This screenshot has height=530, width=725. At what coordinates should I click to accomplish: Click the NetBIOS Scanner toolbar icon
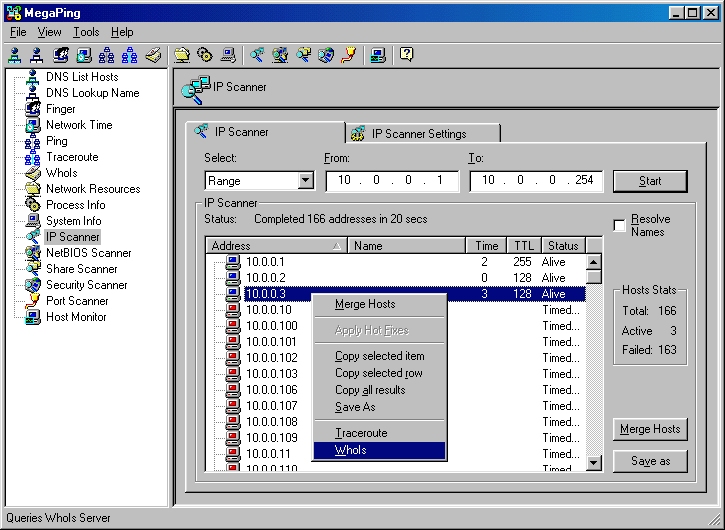(x=280, y=55)
